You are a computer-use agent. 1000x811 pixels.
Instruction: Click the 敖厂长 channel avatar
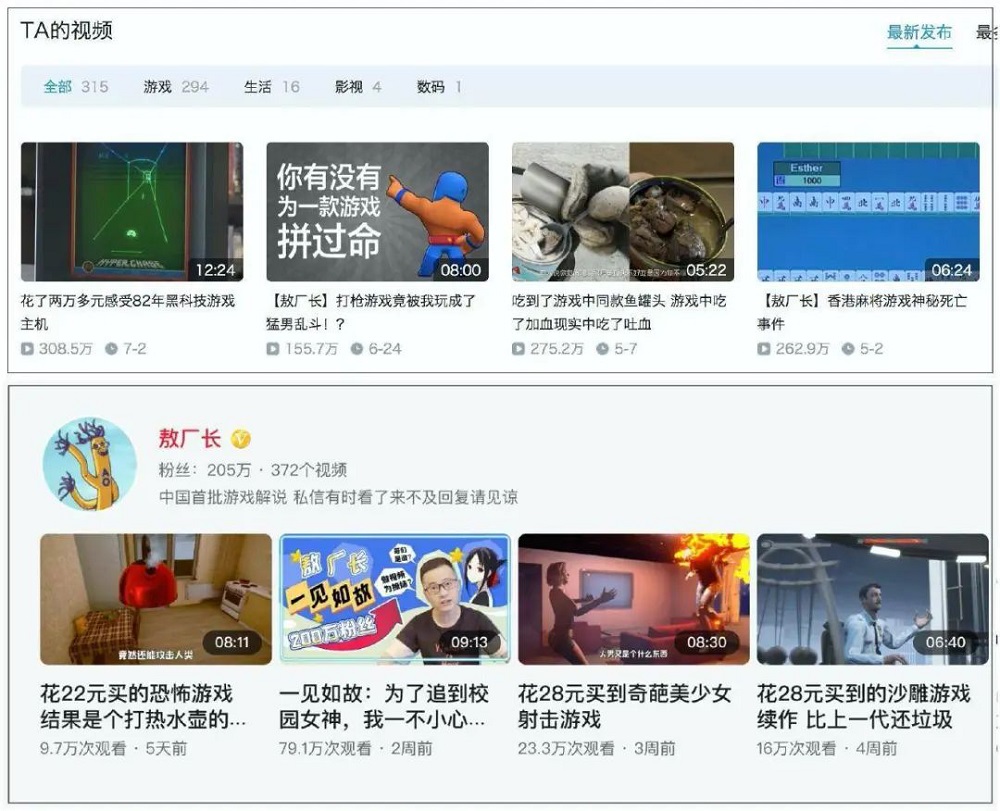click(x=90, y=463)
